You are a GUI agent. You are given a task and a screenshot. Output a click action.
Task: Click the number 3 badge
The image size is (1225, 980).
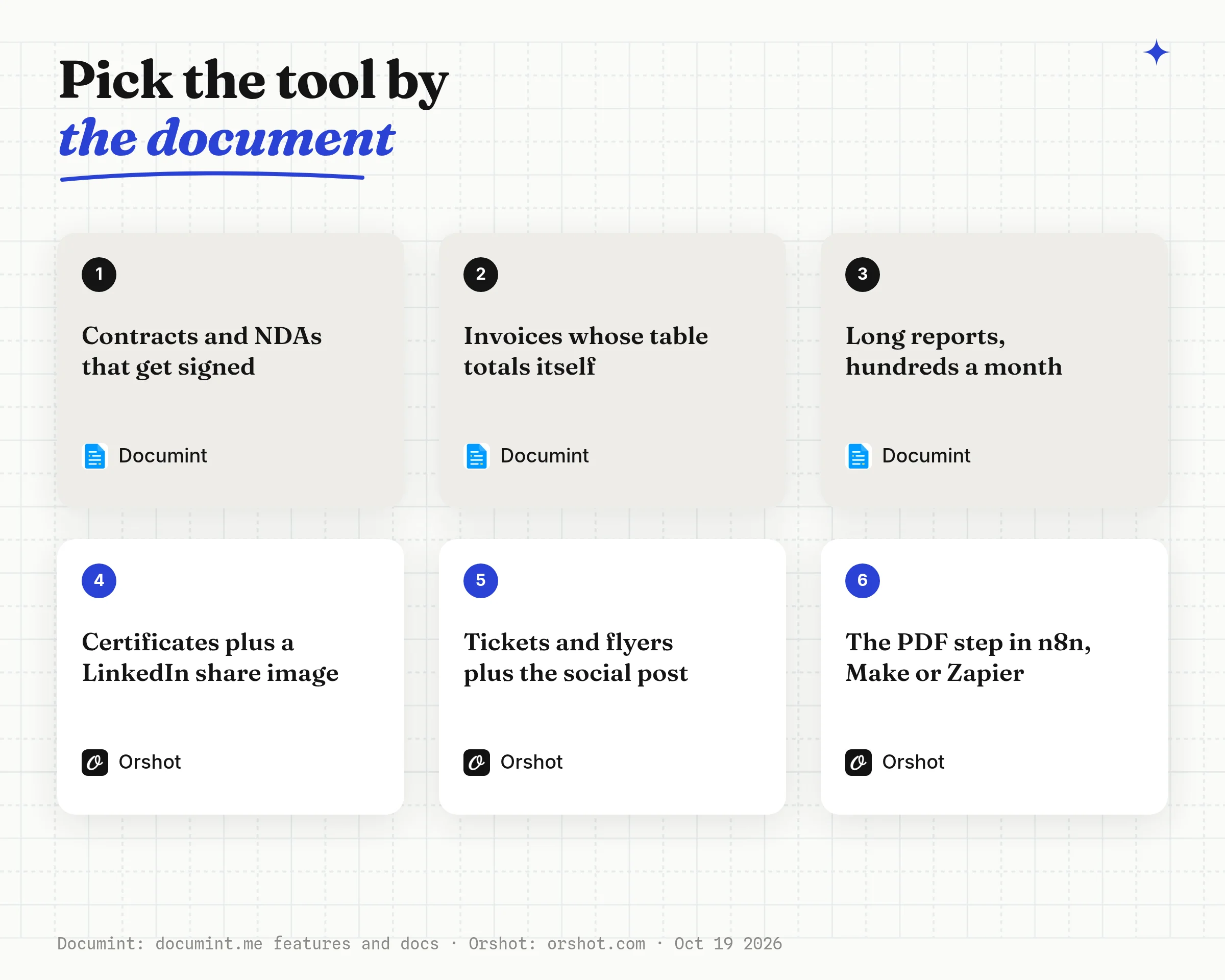point(863,275)
